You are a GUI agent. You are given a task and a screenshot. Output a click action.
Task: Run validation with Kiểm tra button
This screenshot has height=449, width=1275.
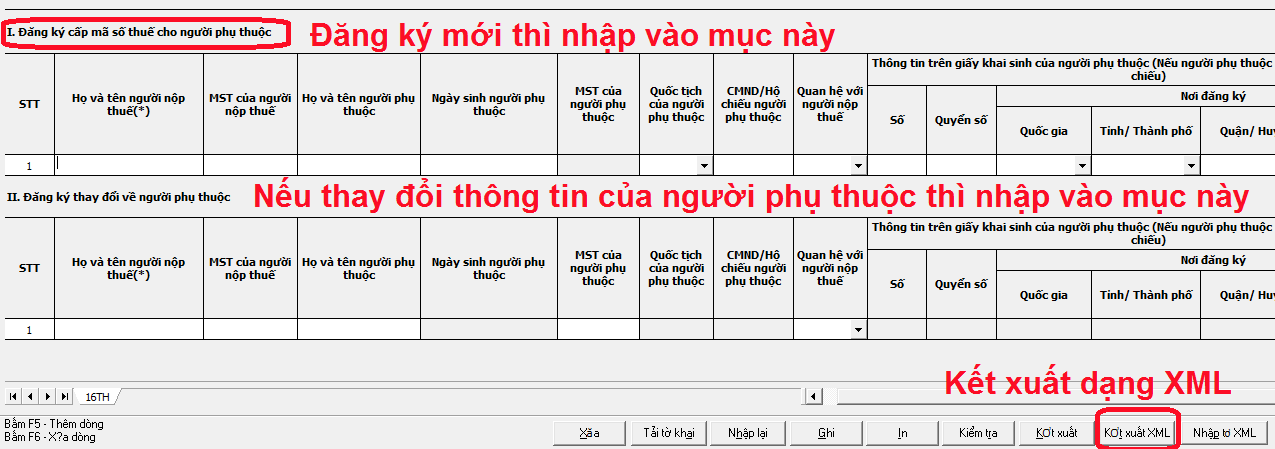click(x=978, y=433)
